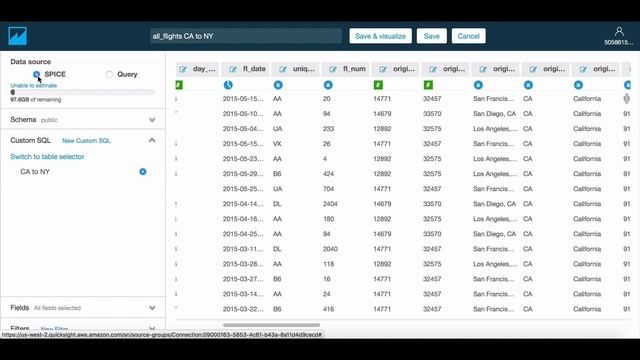640x360 pixels.
Task: Click flight number cell 2040
Action: (x=330, y=249)
